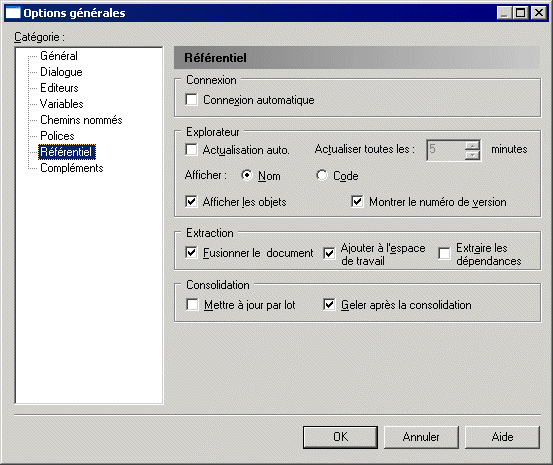Confirm with the OK button

point(340,437)
